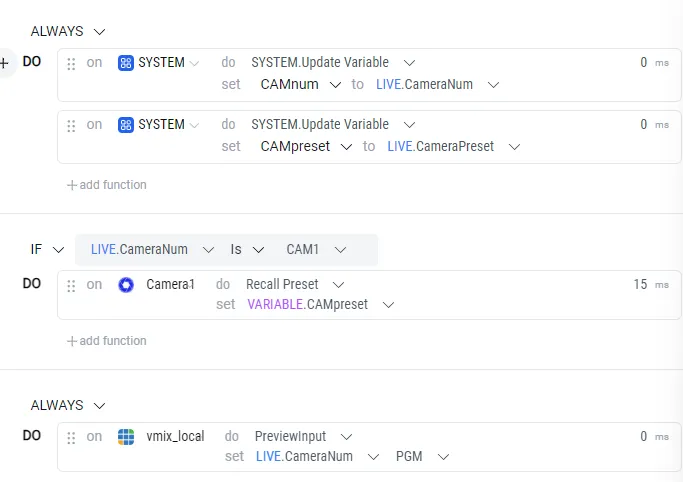Edit the 15 ms delay field
Screen dimensions: 683x482
[x=640, y=284]
